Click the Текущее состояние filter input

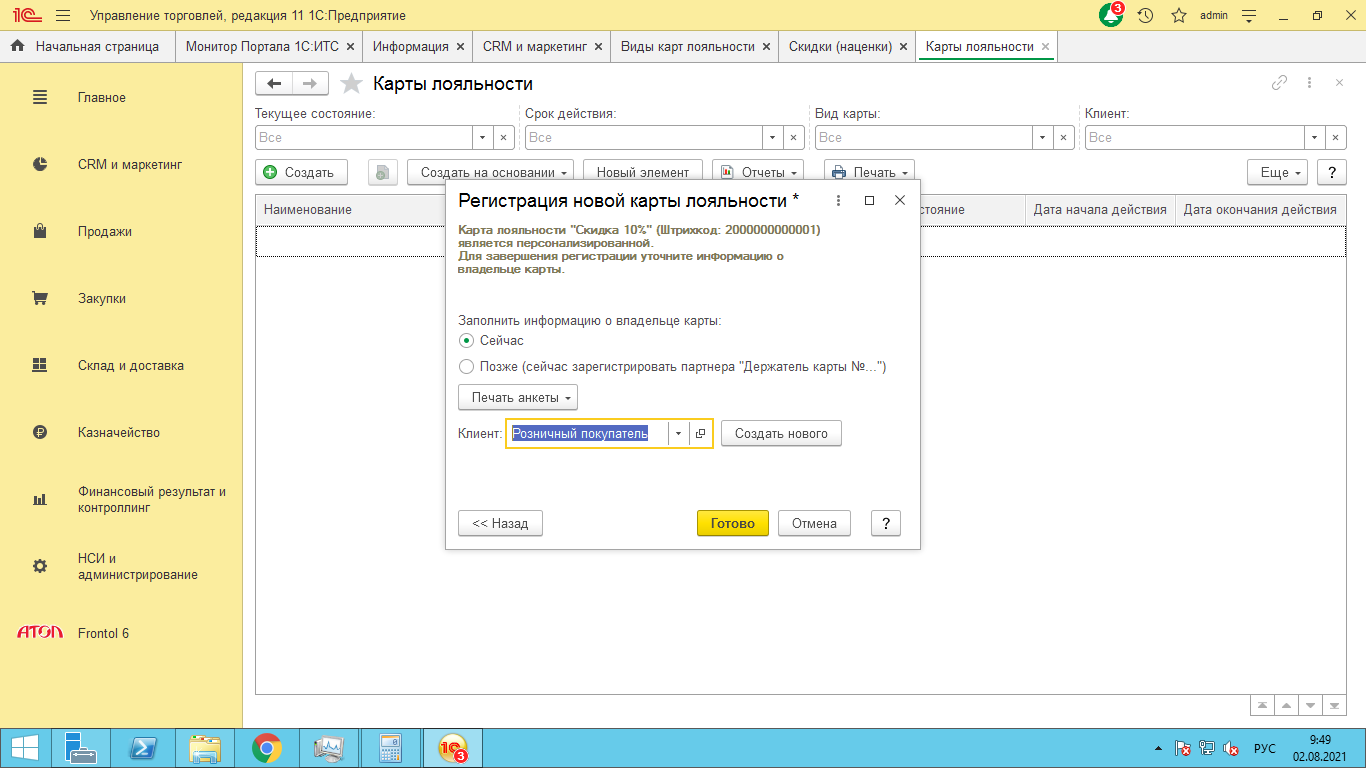point(364,138)
